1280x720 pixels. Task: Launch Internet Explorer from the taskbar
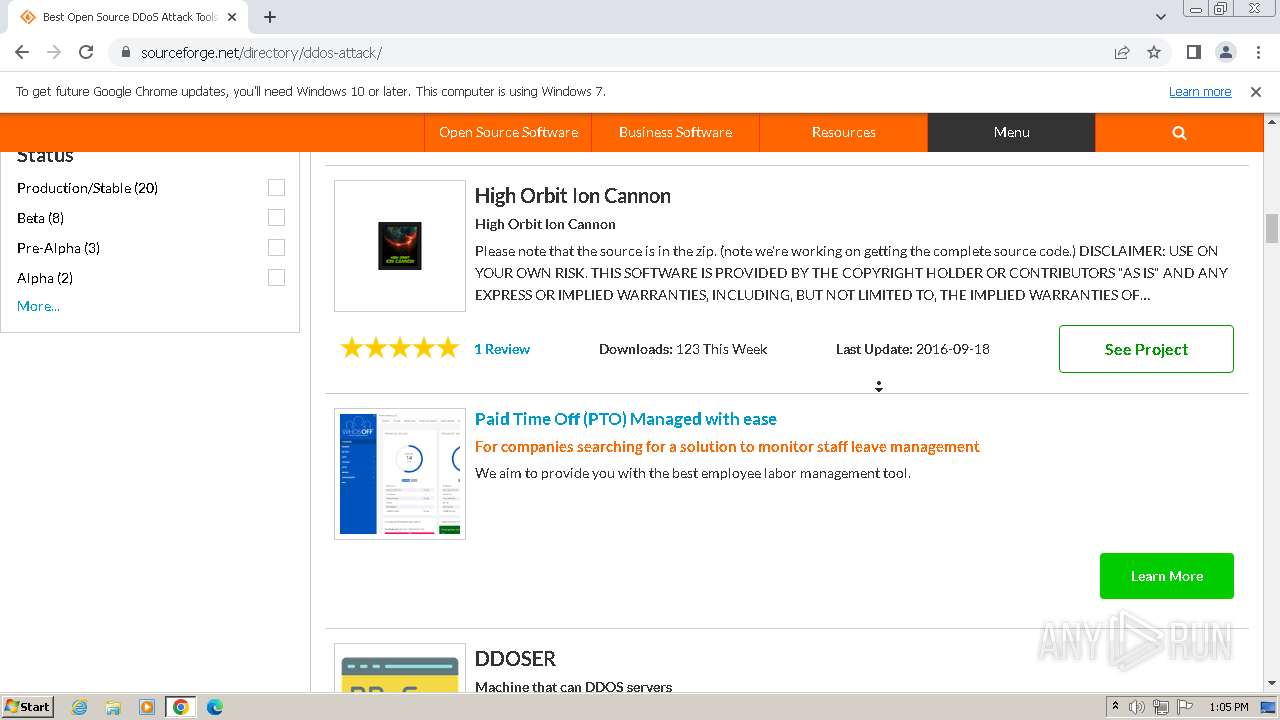coord(79,707)
